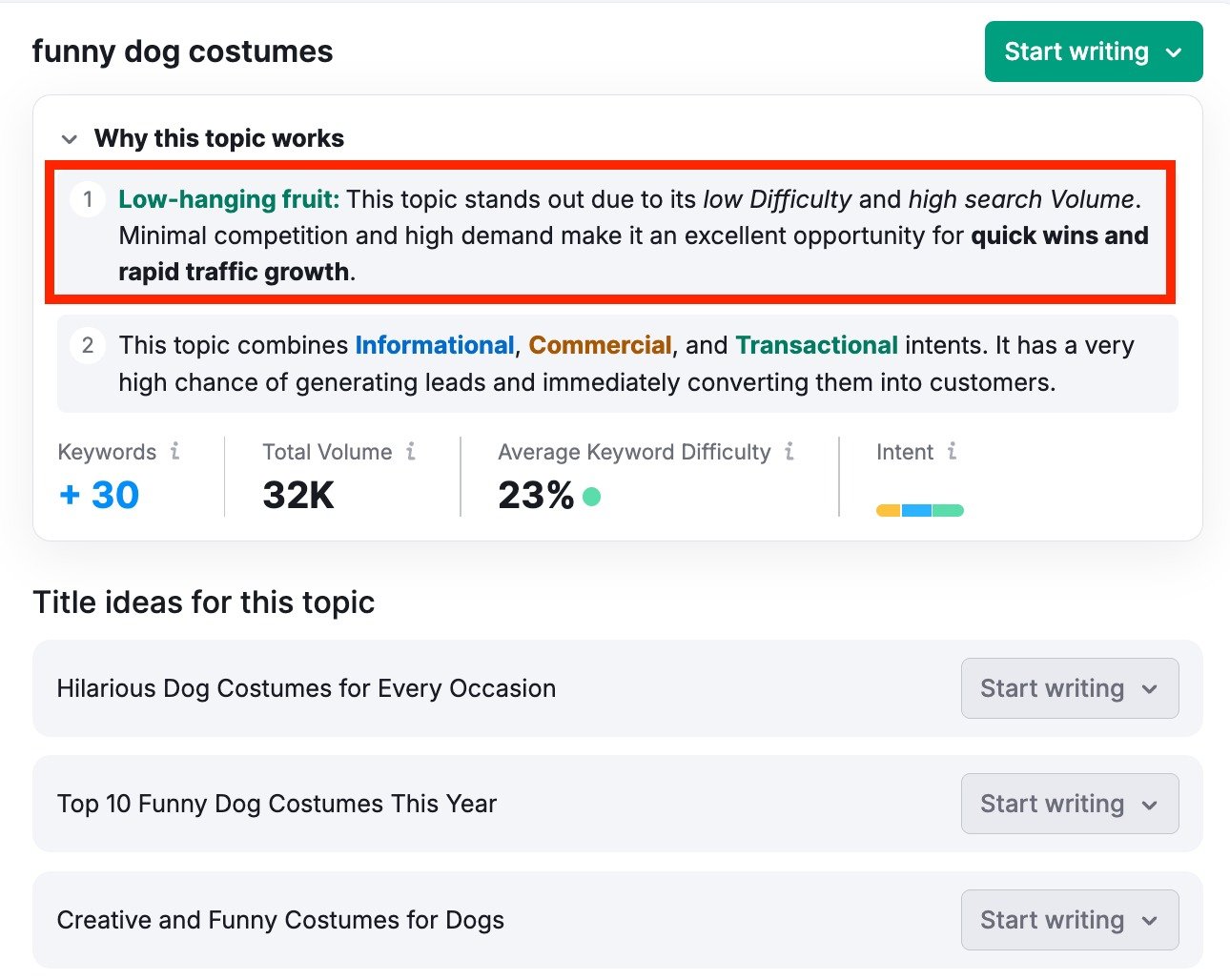Click the funny dog costumes heading
The image size is (1230, 980).
click(x=182, y=51)
